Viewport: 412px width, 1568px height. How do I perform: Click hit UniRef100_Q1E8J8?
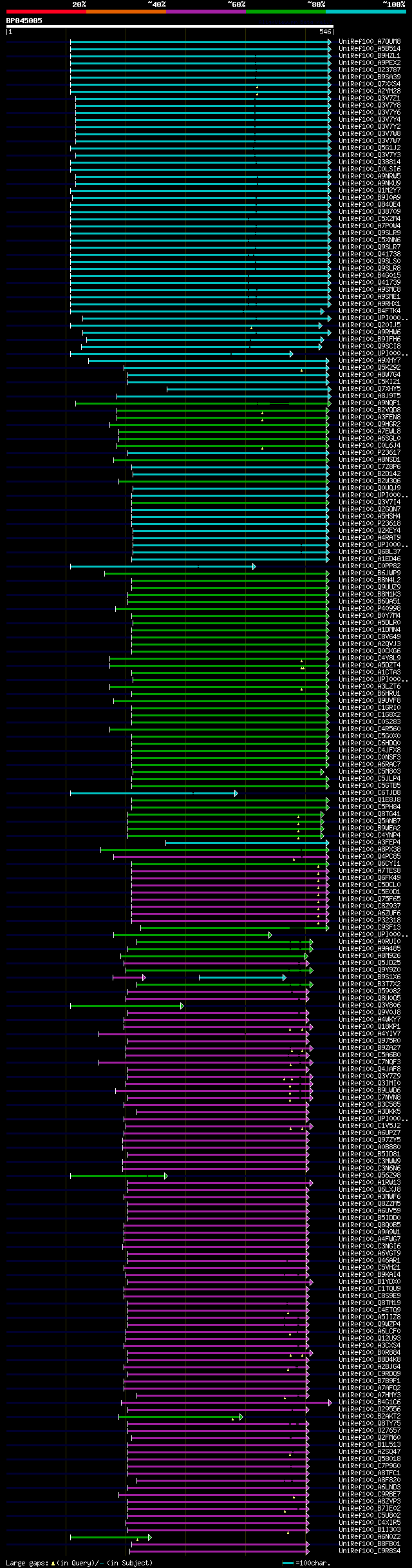pyautogui.click(x=370, y=800)
